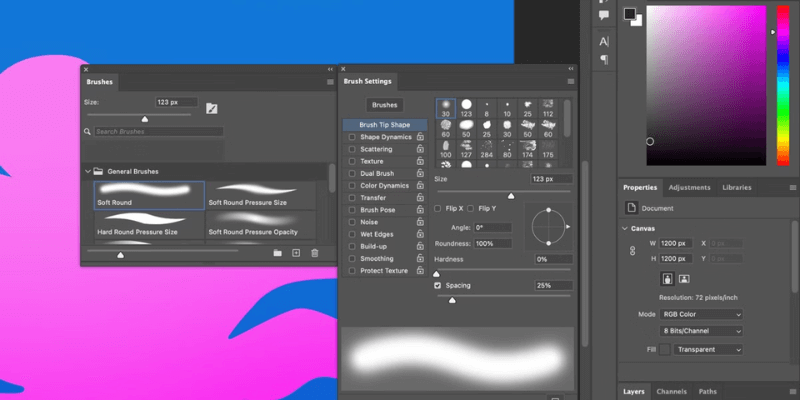Click the Brushes button in Brush Settings

(x=384, y=104)
